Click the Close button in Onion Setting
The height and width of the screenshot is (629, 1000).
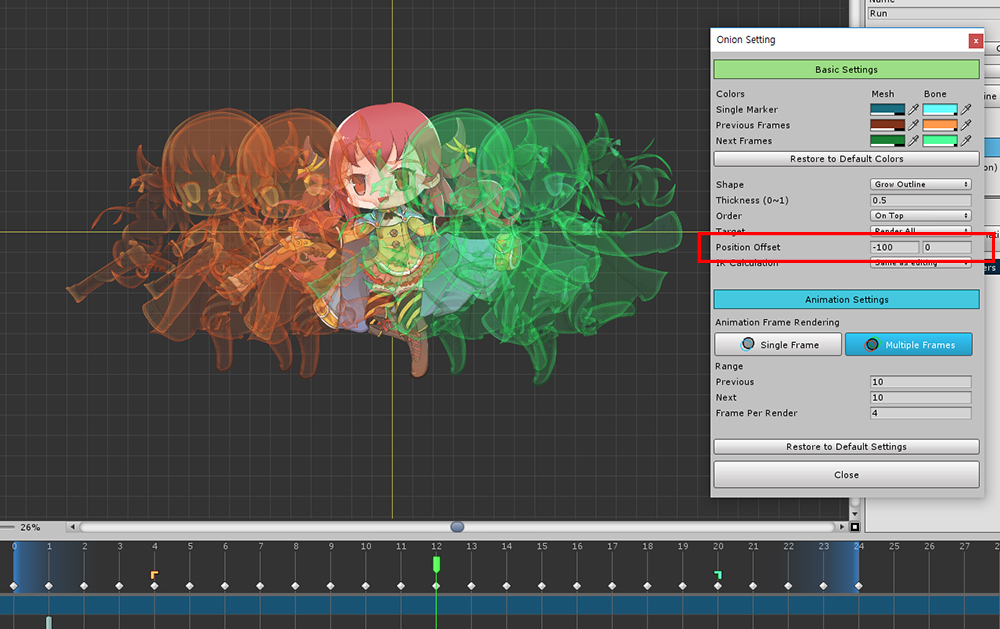pos(846,475)
